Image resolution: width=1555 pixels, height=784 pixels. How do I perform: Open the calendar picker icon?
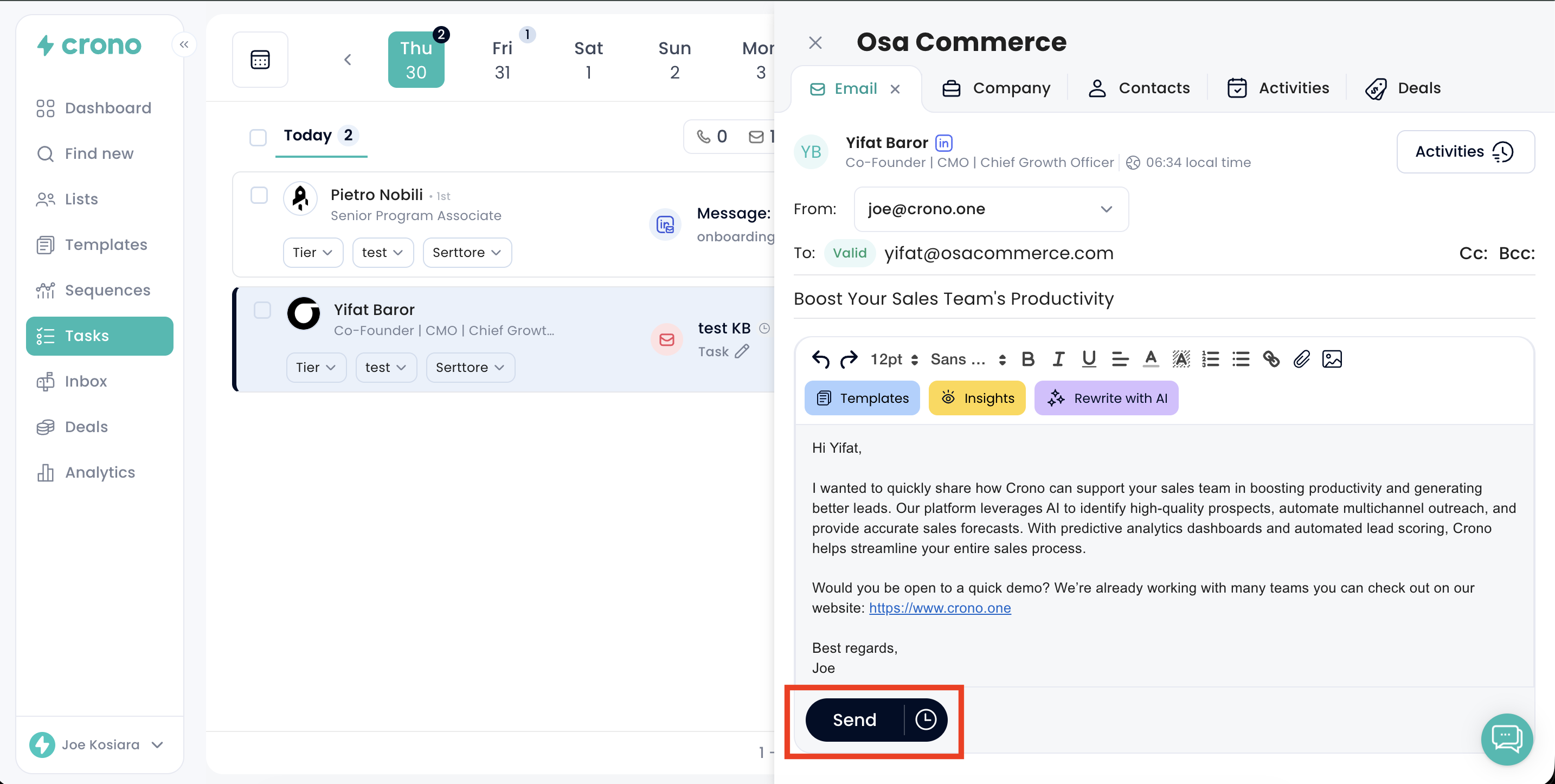pyautogui.click(x=260, y=60)
